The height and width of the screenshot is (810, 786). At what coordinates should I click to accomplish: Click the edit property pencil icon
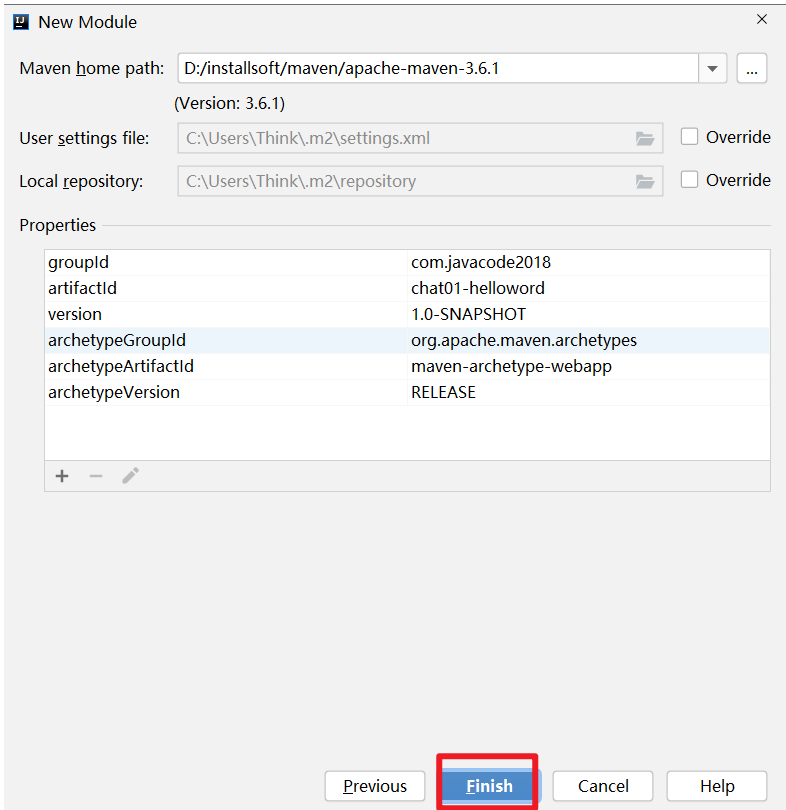pos(130,476)
